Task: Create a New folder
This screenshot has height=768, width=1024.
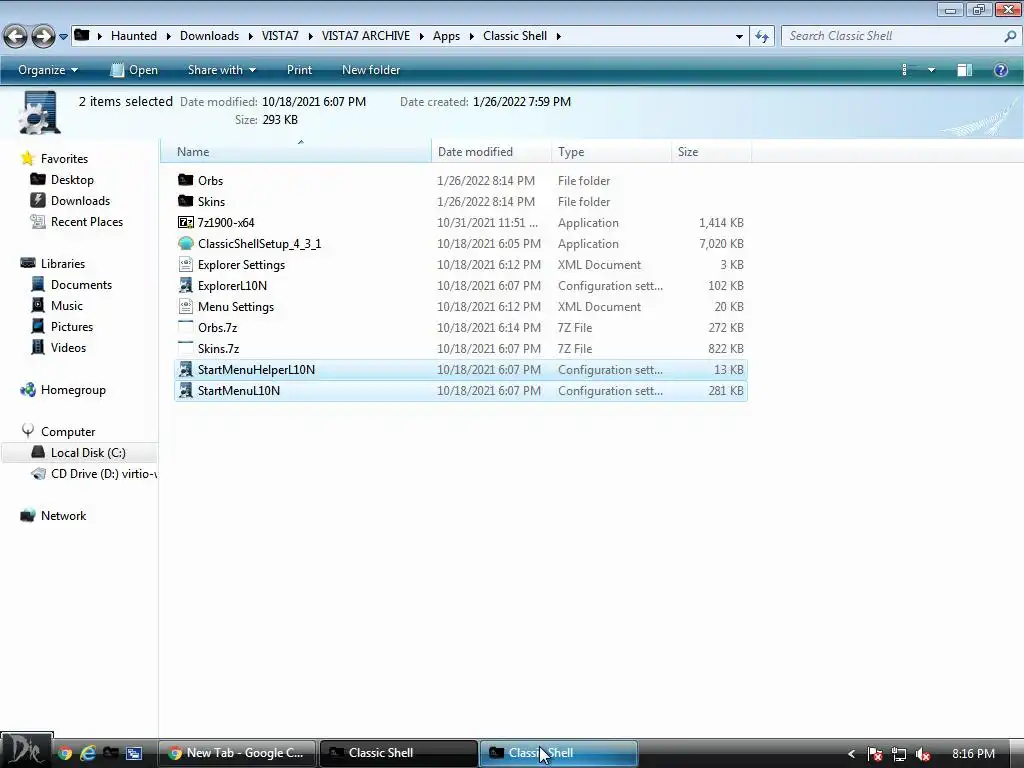Action: [371, 70]
